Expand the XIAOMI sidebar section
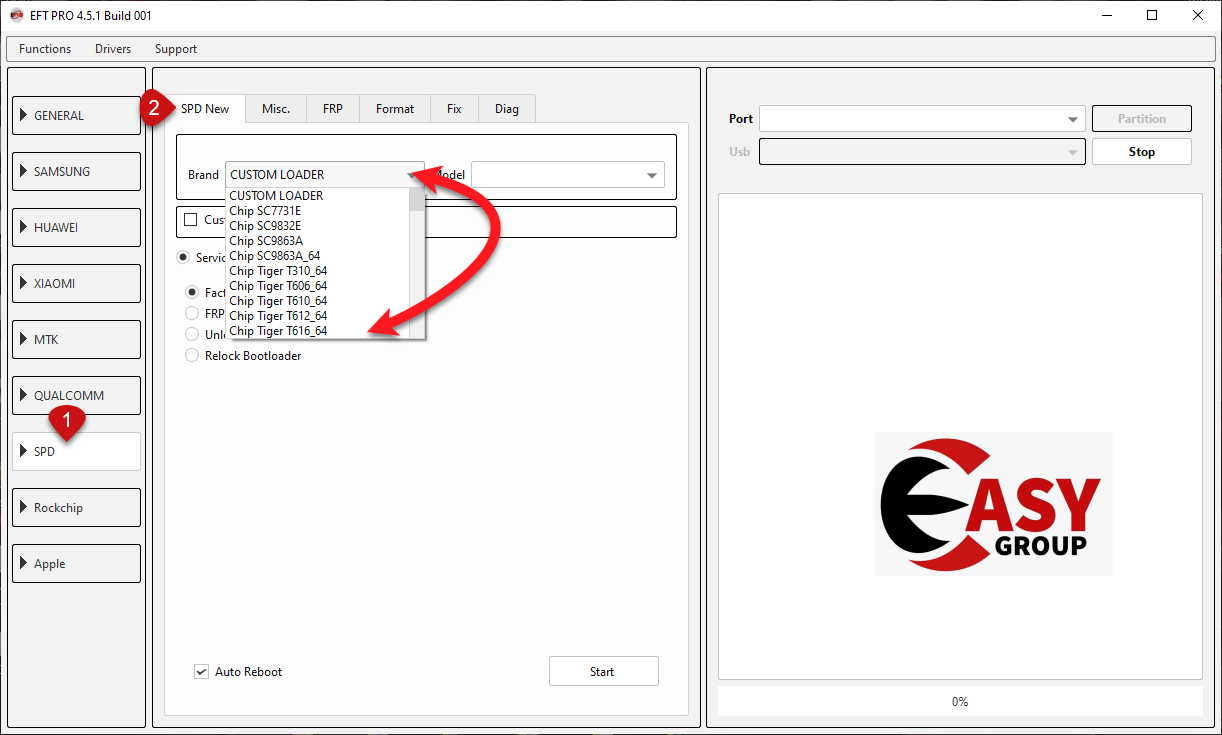Image resolution: width=1222 pixels, height=735 pixels. [x=76, y=284]
